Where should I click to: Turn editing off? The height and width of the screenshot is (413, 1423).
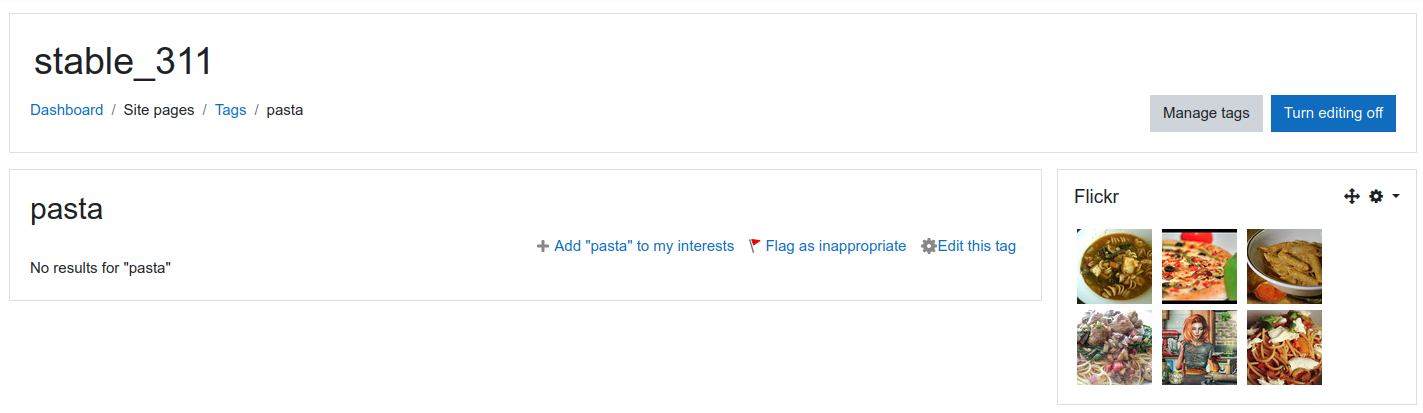[x=1333, y=113]
